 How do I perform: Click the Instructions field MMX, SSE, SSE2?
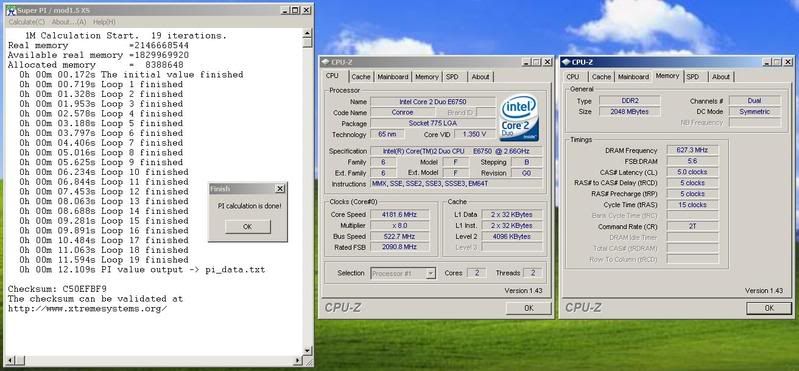tap(456, 183)
